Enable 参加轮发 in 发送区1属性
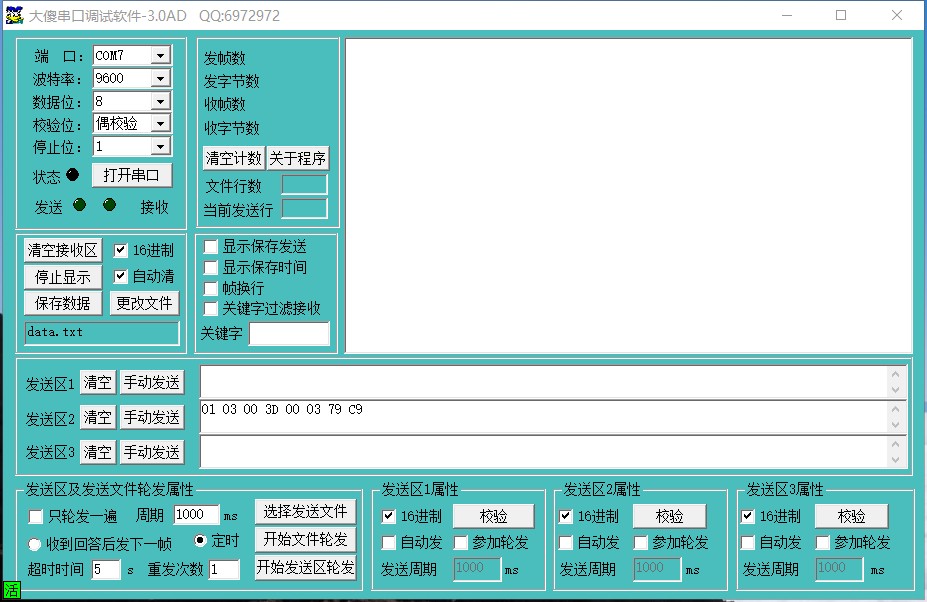The height and width of the screenshot is (602, 927). coord(461,542)
